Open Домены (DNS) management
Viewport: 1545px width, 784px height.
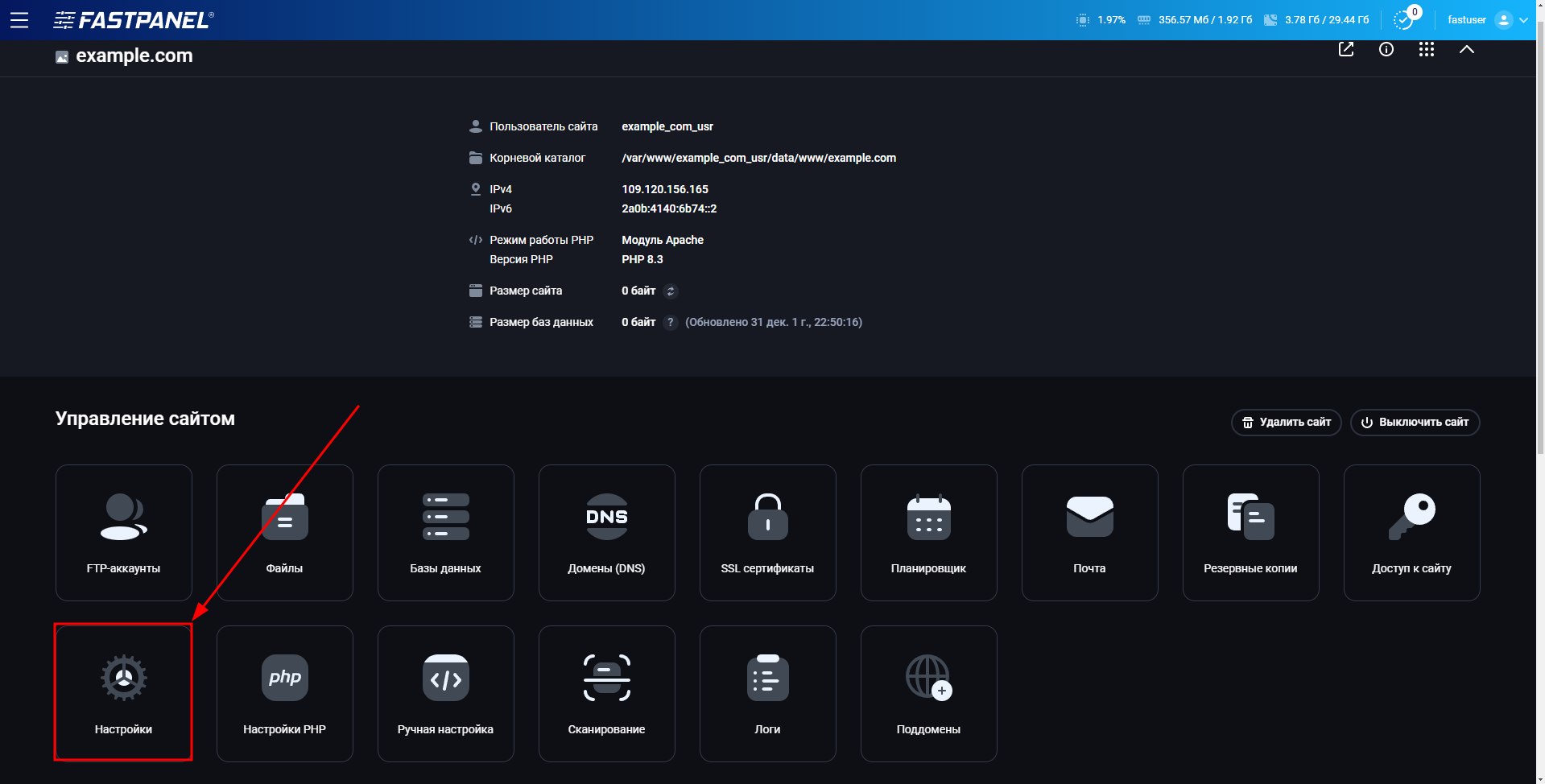pos(606,532)
